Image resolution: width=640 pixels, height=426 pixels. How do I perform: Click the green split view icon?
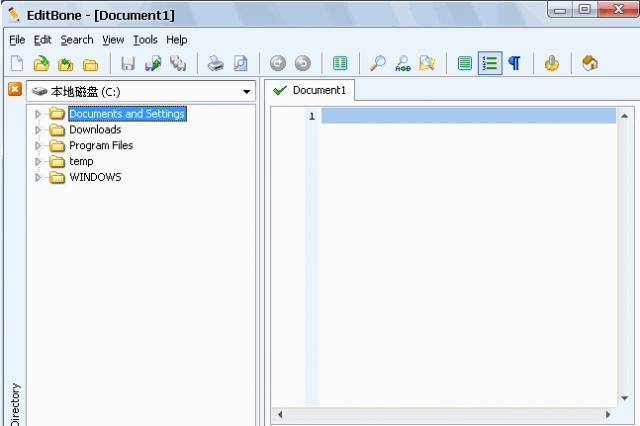click(340, 64)
